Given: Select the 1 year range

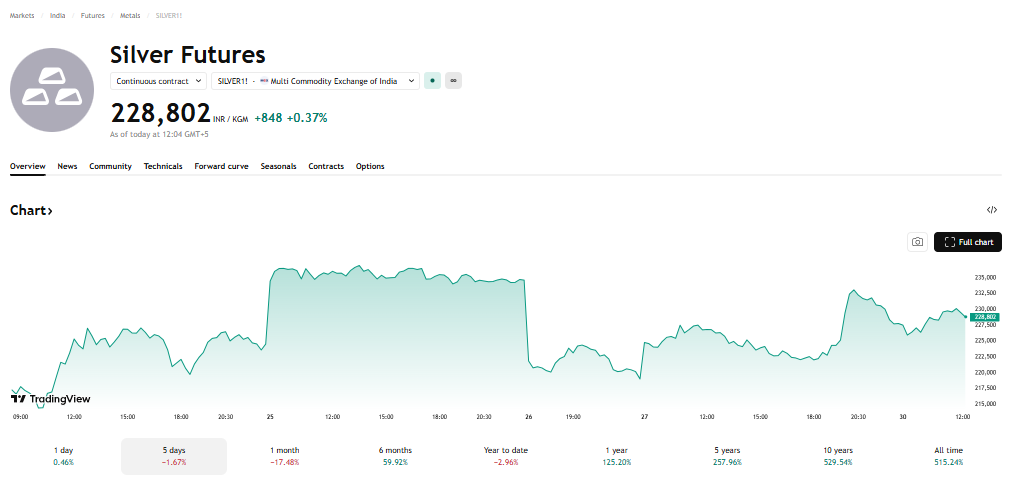Looking at the screenshot, I should [616, 456].
